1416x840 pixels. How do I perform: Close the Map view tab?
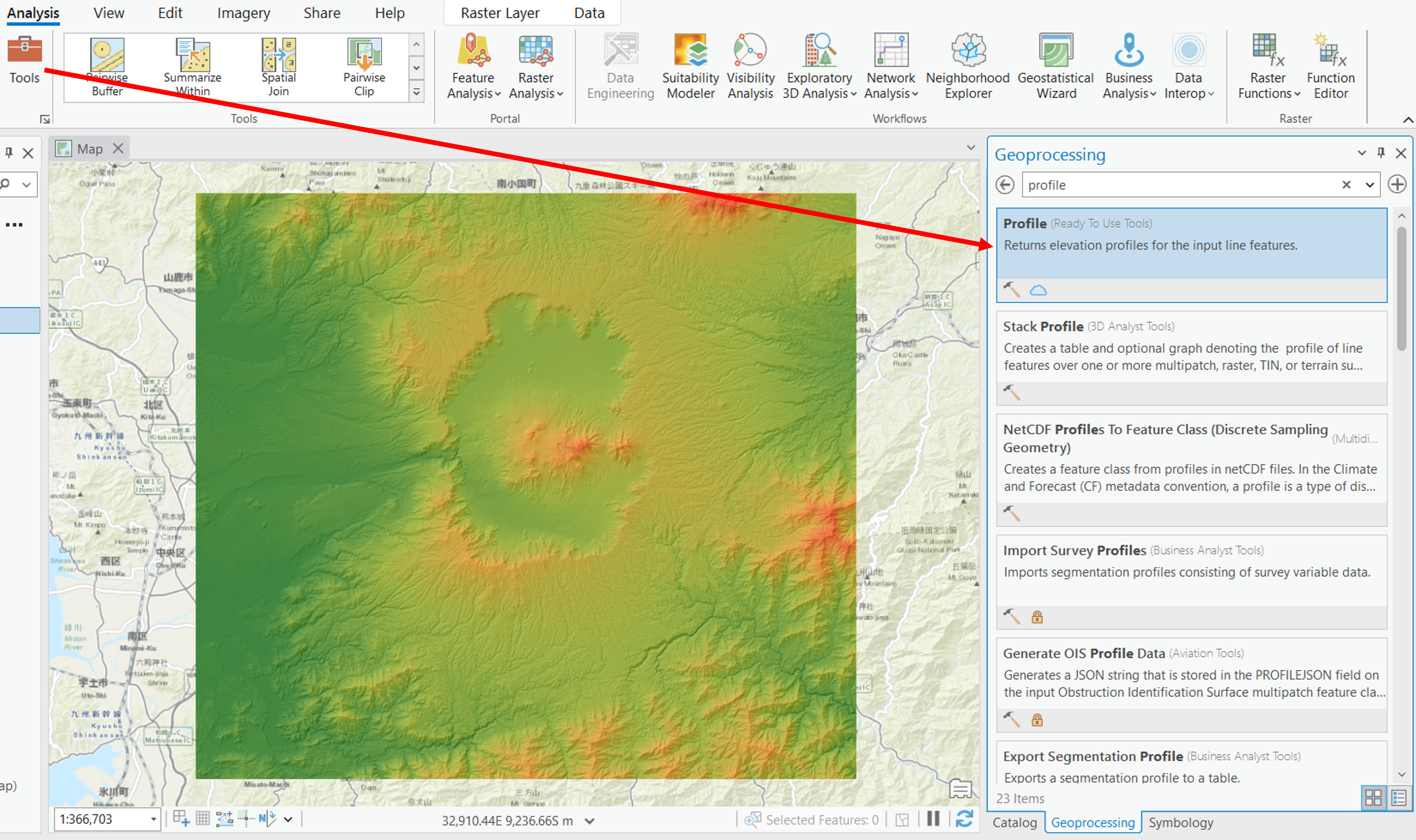118,148
